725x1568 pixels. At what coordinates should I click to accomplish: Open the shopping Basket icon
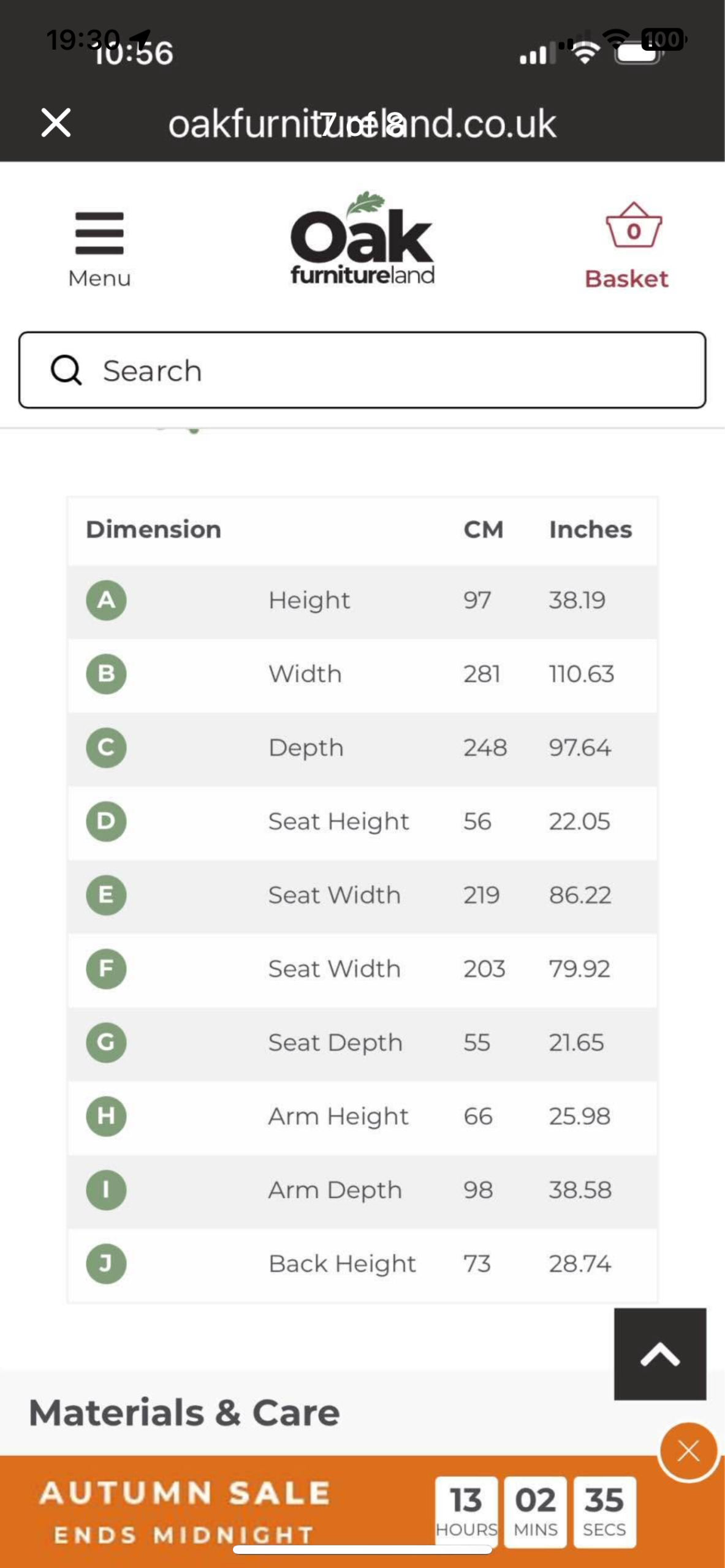[633, 226]
